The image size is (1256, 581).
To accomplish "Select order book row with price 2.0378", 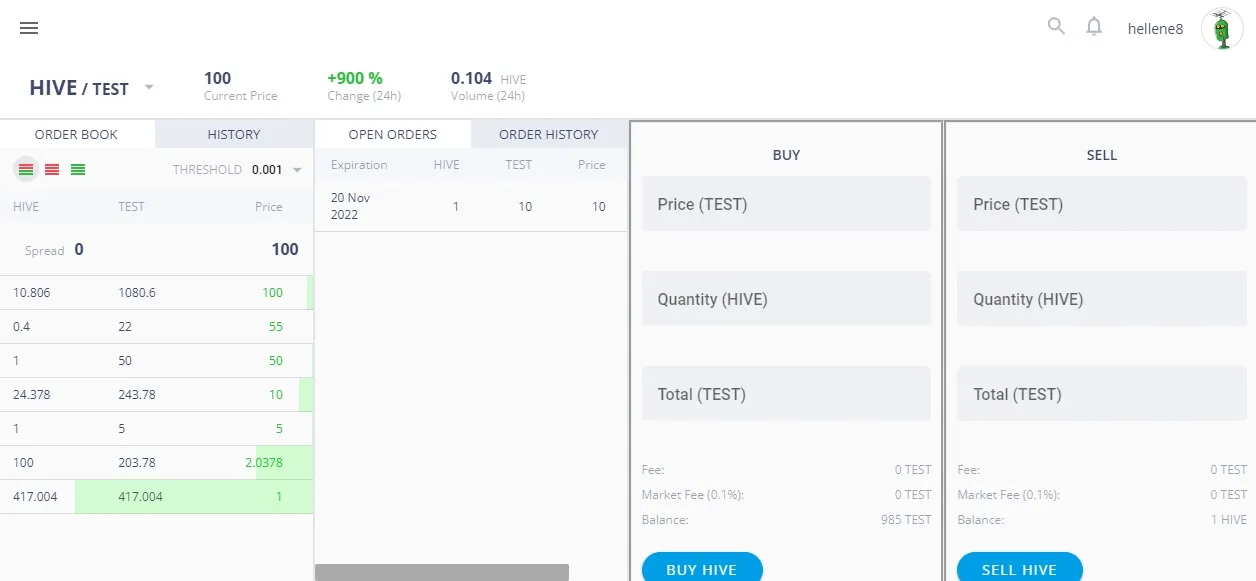I will pyautogui.click(x=156, y=463).
